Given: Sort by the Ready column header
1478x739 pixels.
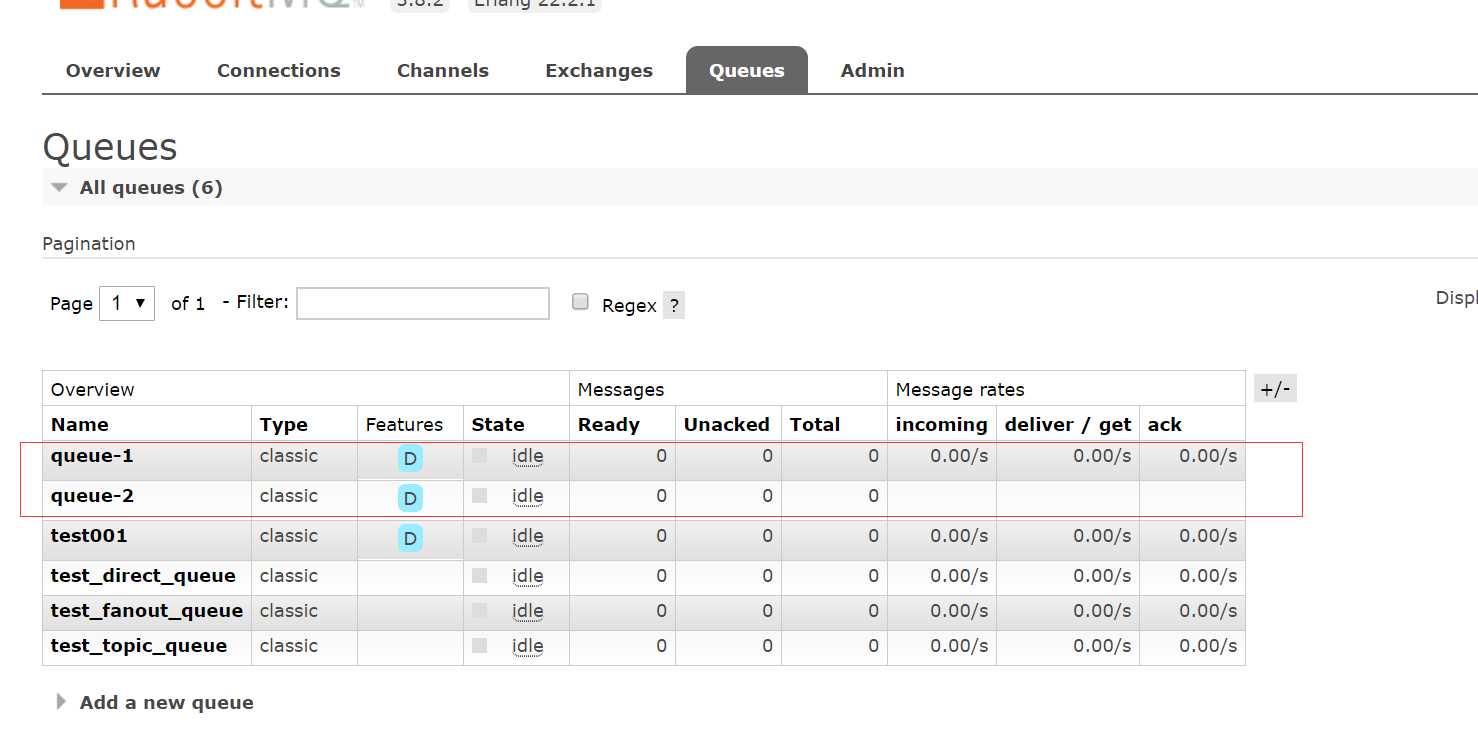Looking at the screenshot, I should pyautogui.click(x=609, y=424).
